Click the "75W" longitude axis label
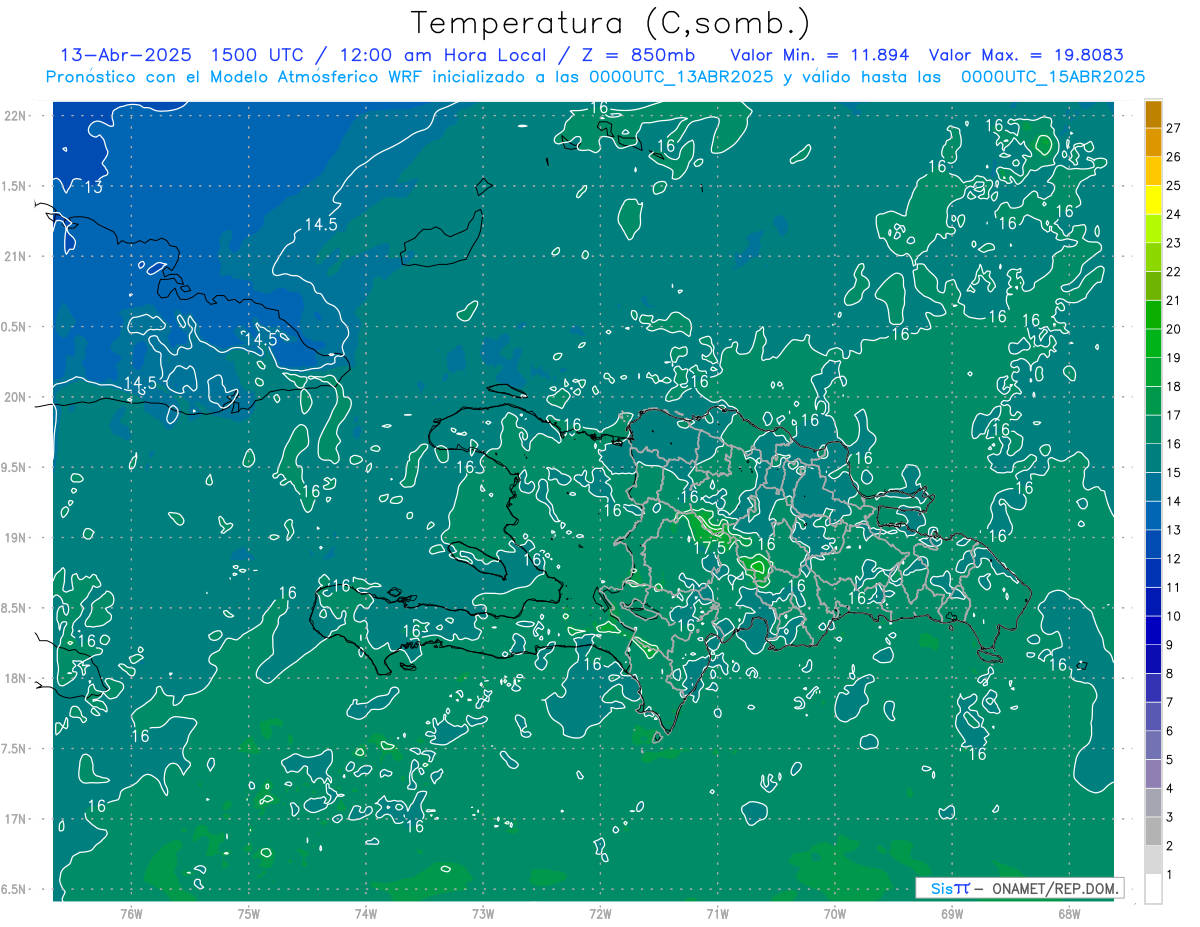The image size is (1200, 927). click(248, 913)
